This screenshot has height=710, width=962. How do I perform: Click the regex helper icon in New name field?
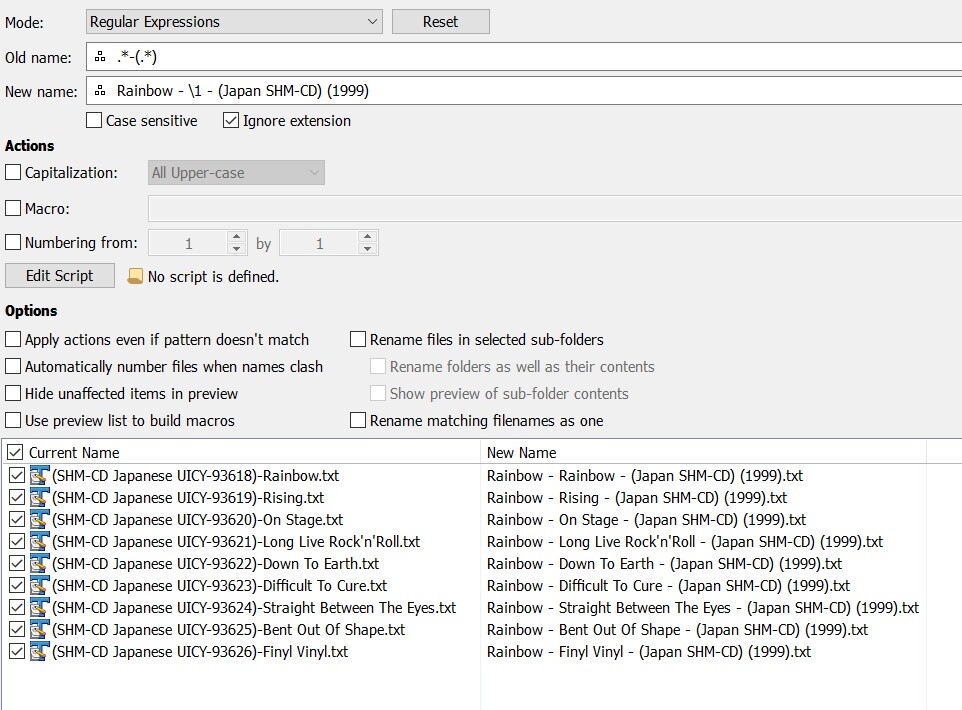pyautogui.click(x=100, y=91)
